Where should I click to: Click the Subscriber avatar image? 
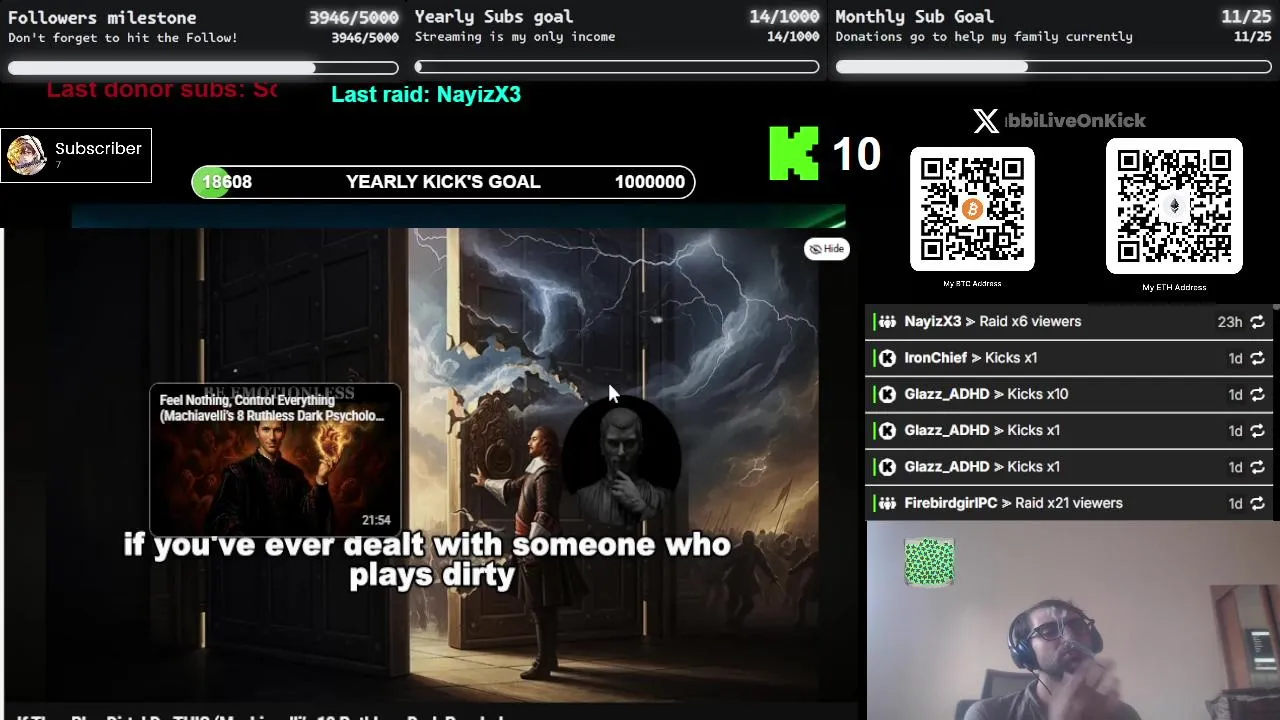point(26,155)
